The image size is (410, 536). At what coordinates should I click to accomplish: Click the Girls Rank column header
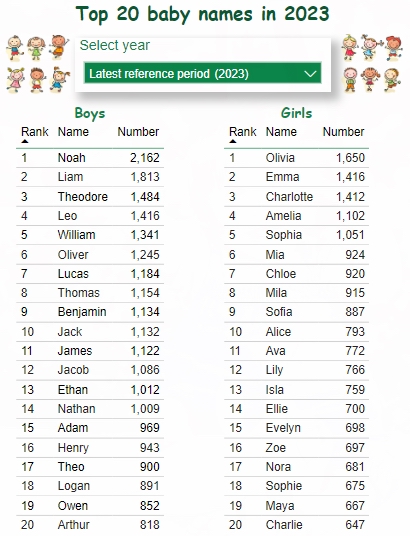coord(242,132)
